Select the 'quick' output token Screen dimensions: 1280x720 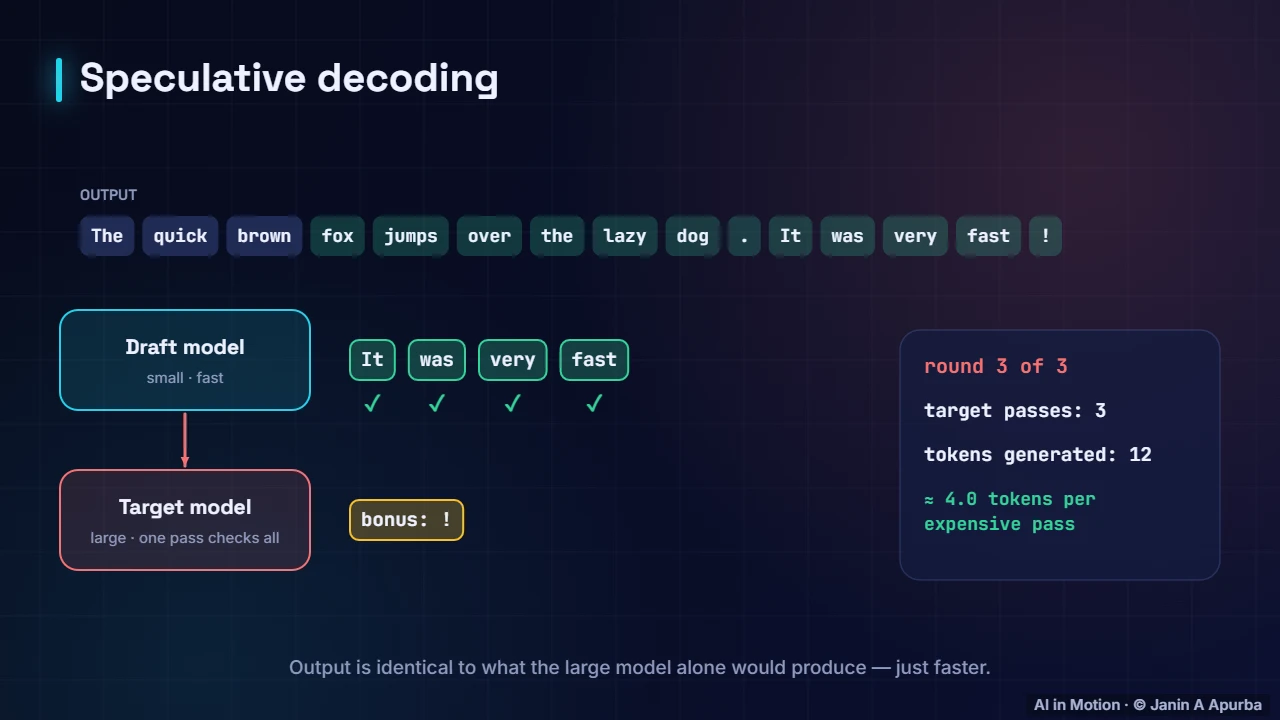click(180, 236)
